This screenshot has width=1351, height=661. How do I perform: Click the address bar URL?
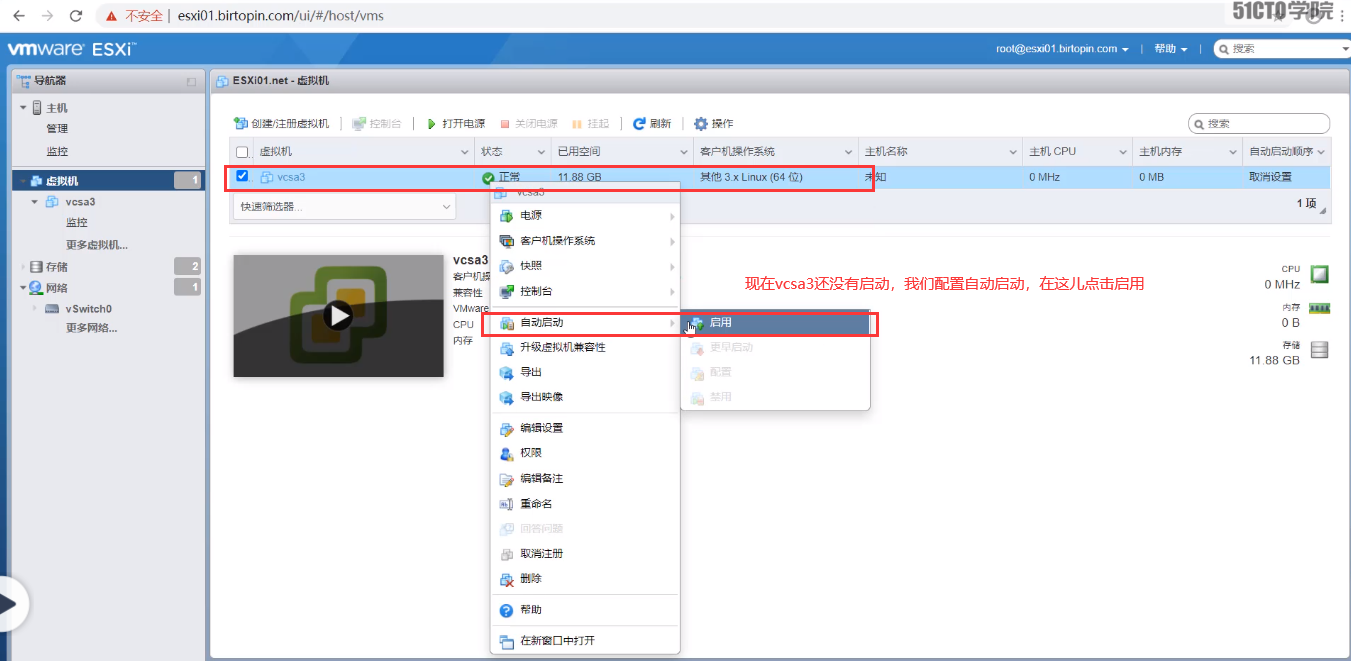(280, 16)
